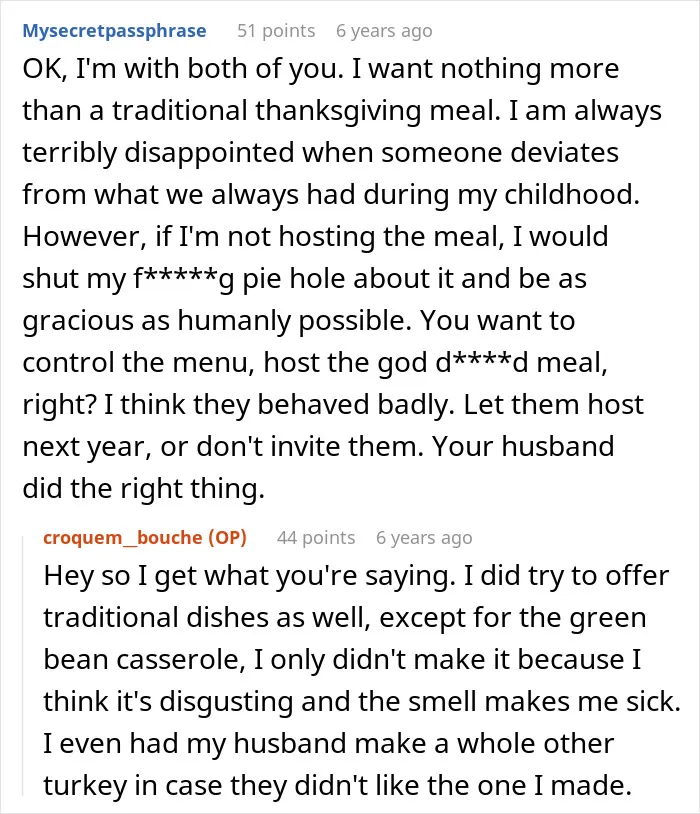This screenshot has width=700, height=814.
Task: Click the "44 points" score label
Action: pos(316,538)
